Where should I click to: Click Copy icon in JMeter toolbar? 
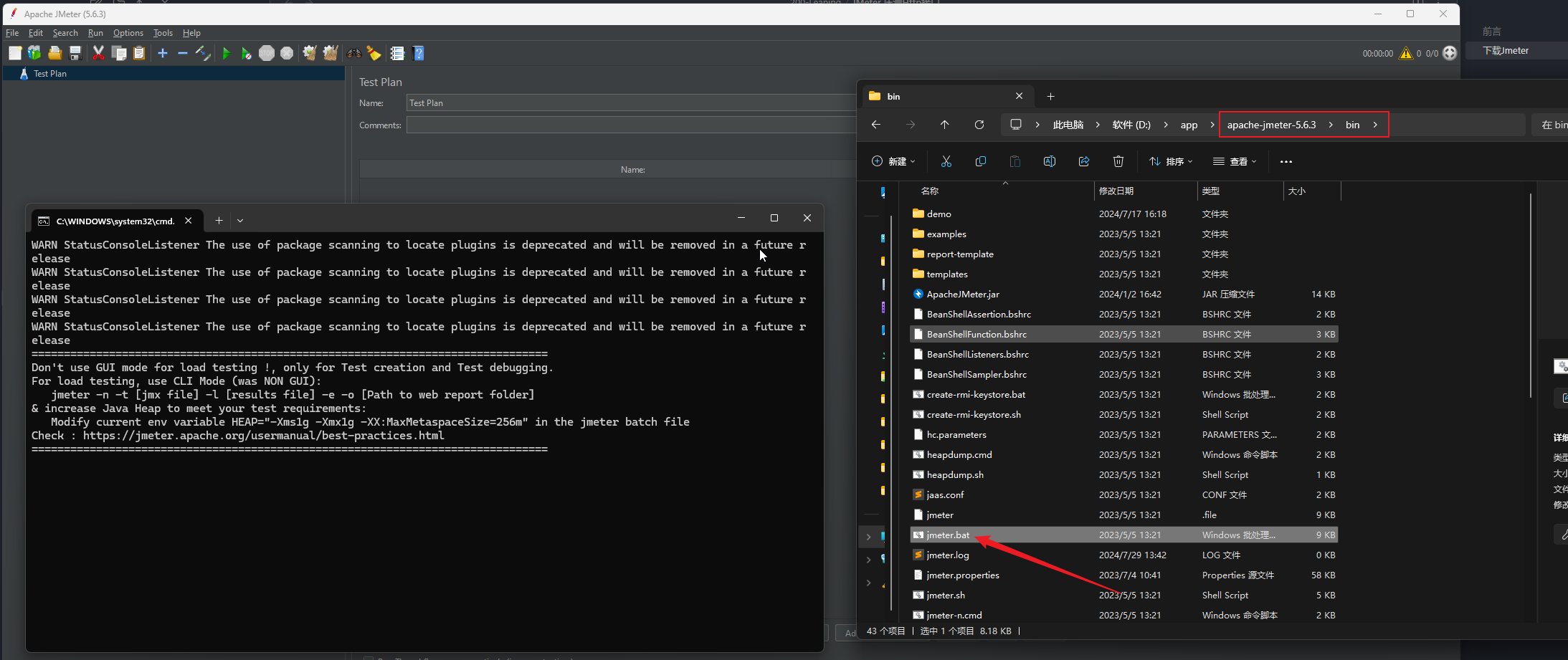pos(120,53)
